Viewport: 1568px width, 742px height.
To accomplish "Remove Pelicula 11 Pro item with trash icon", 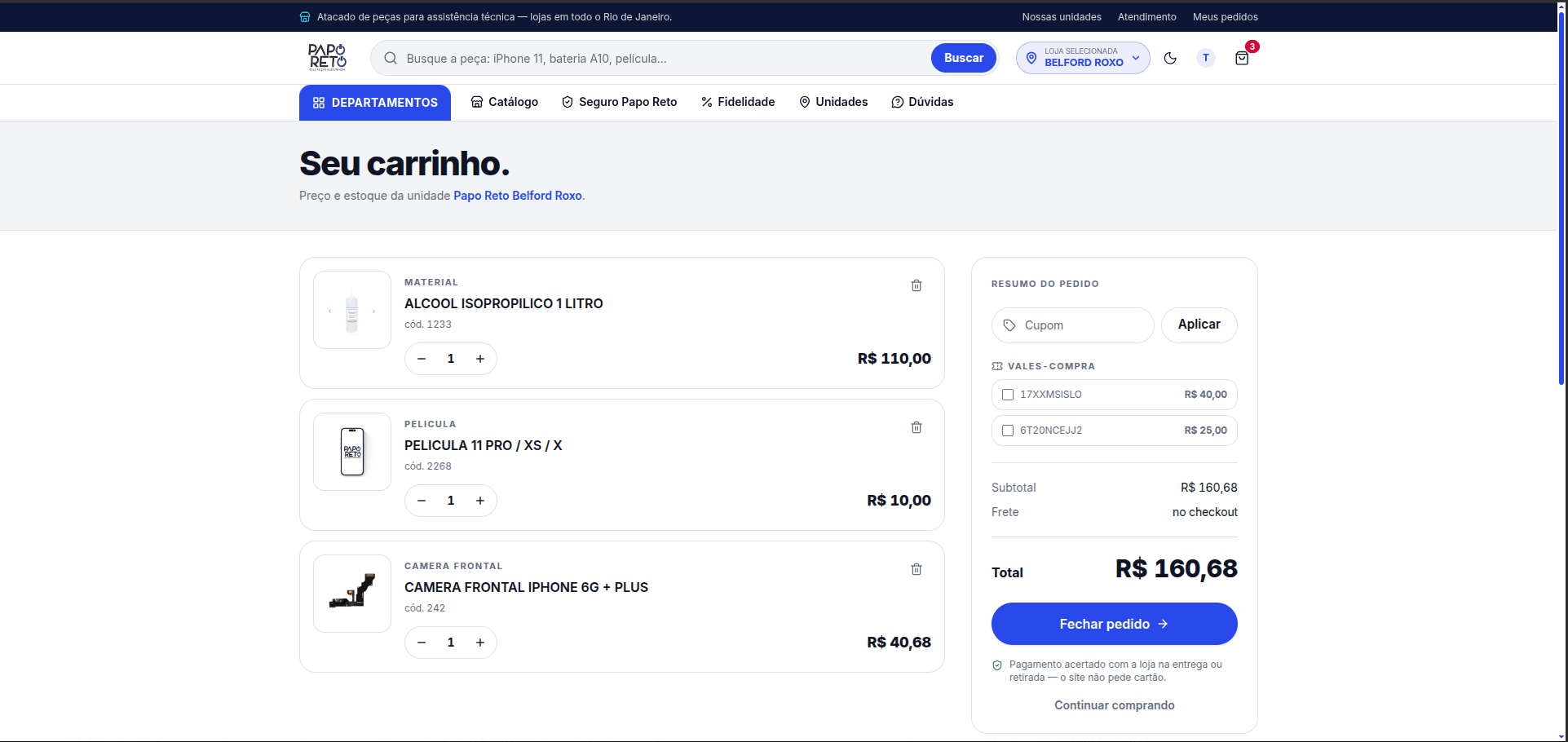I will 917,427.
